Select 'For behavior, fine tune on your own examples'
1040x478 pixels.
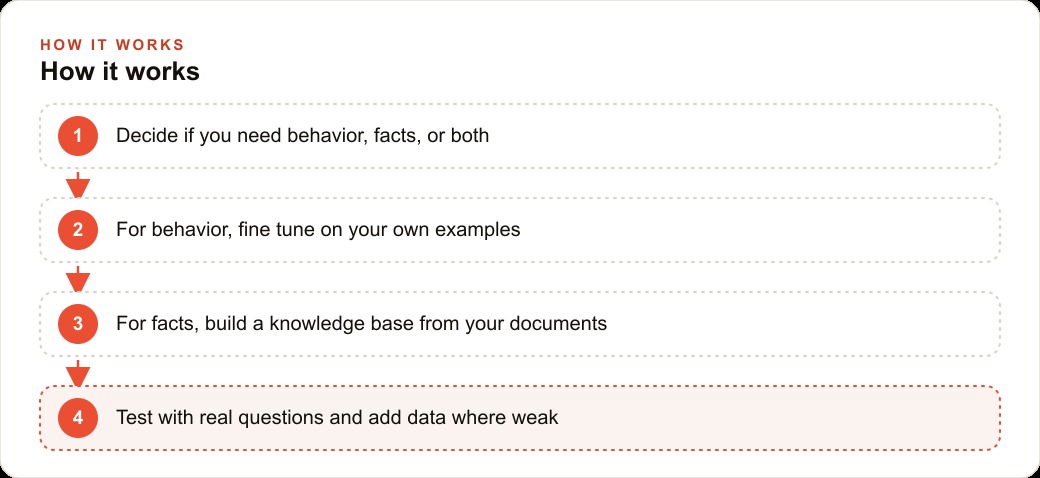tap(318, 230)
